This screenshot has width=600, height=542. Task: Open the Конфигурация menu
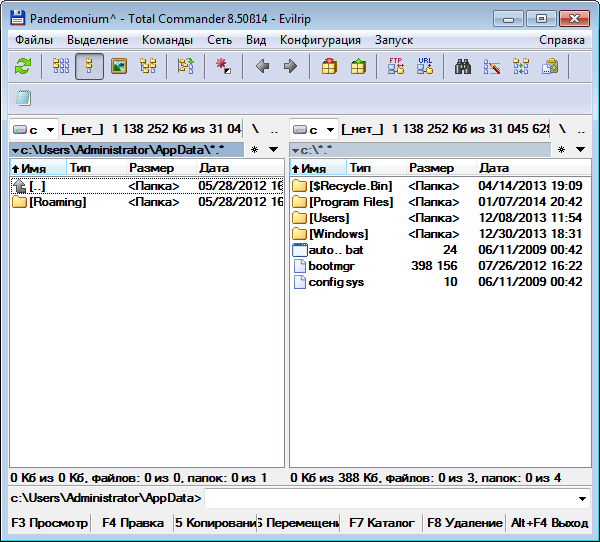(x=320, y=40)
